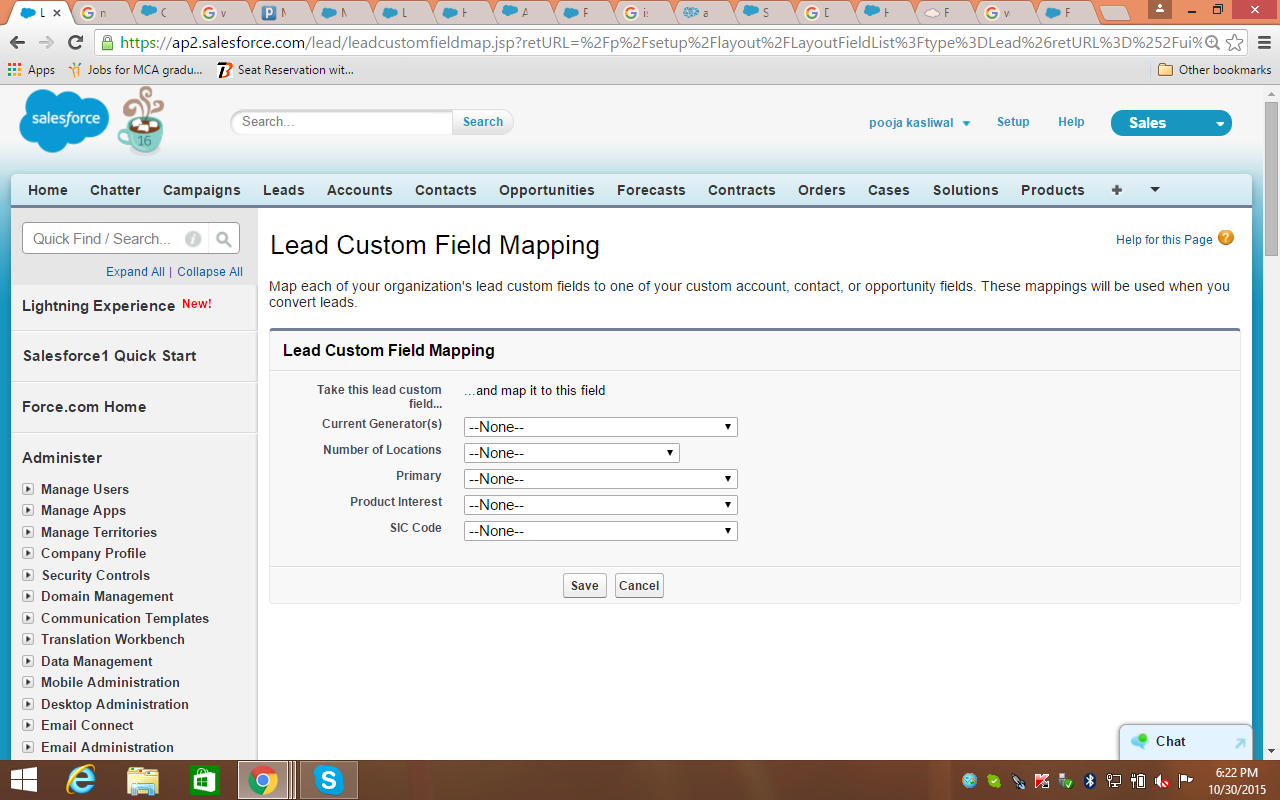
Task: Cancel the lead field mapping
Action: [x=639, y=586]
